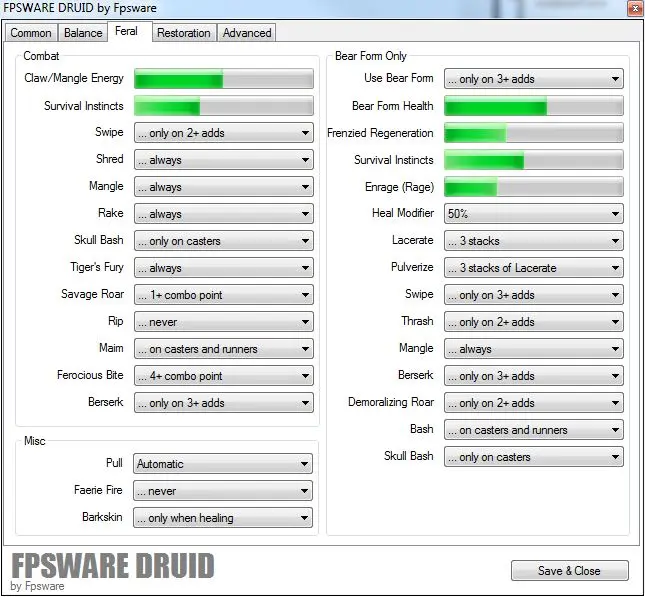Change the Frenzied Regeneration slider
Image resolution: width=645 pixels, height=597 pixels.
tap(534, 133)
